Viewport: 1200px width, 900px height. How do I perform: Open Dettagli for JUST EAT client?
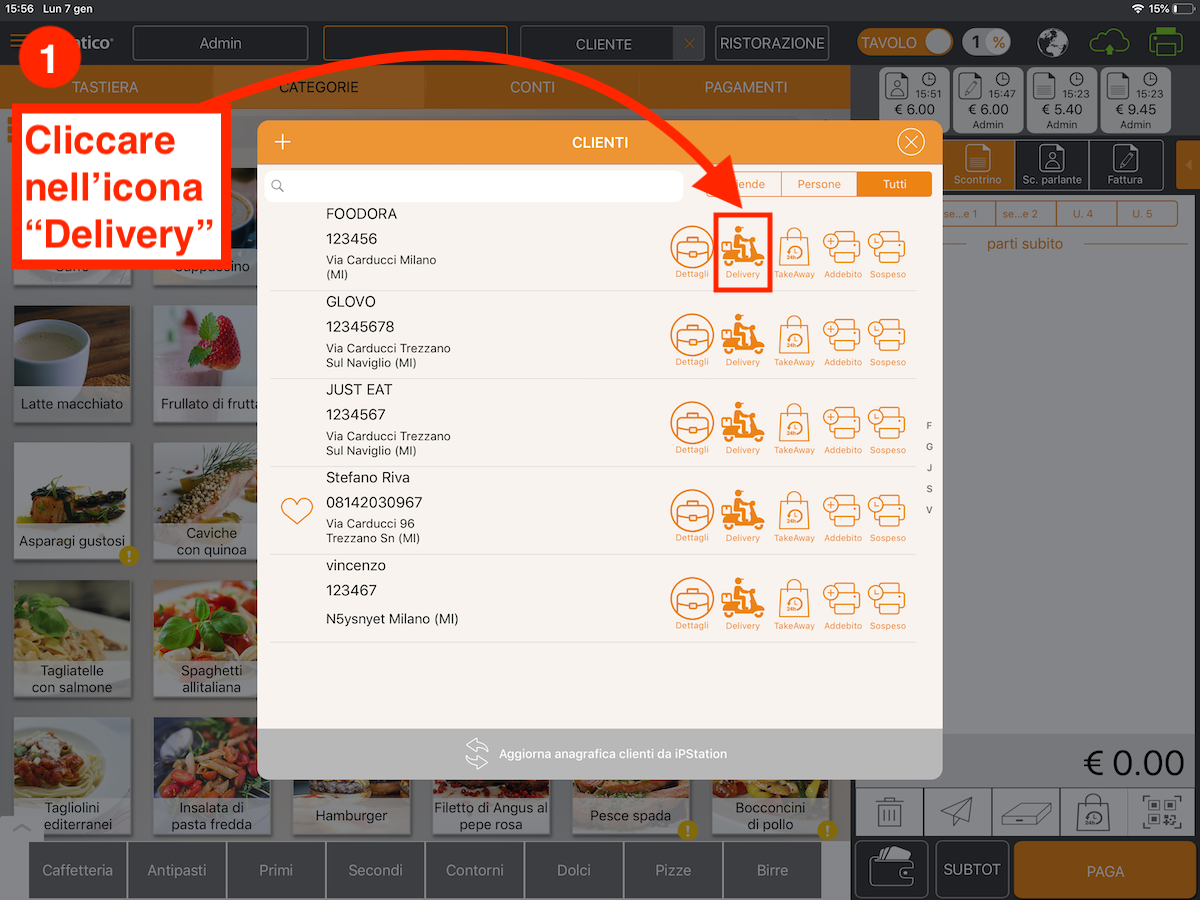click(691, 428)
